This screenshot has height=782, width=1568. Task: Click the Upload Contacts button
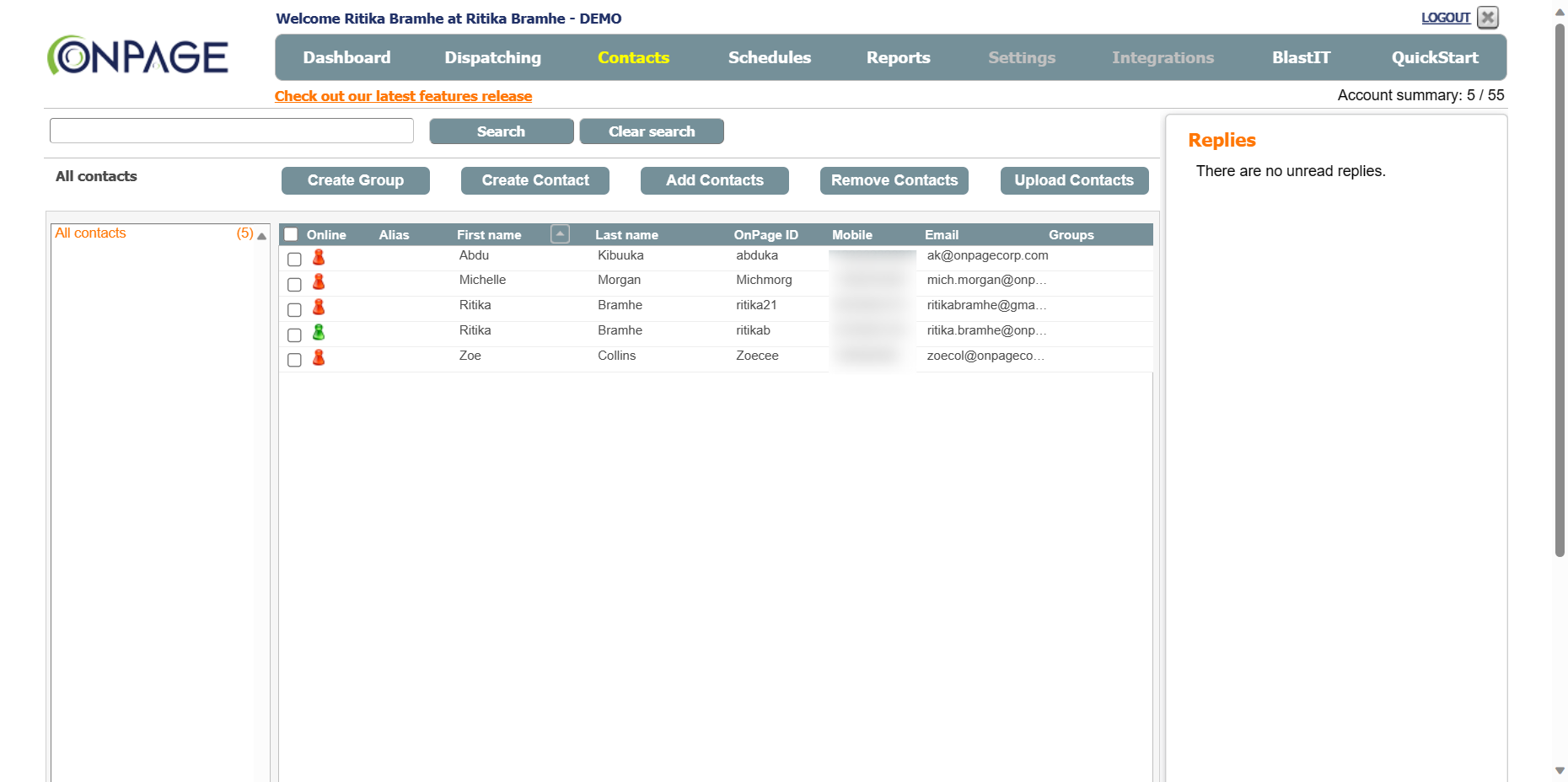pyautogui.click(x=1073, y=180)
